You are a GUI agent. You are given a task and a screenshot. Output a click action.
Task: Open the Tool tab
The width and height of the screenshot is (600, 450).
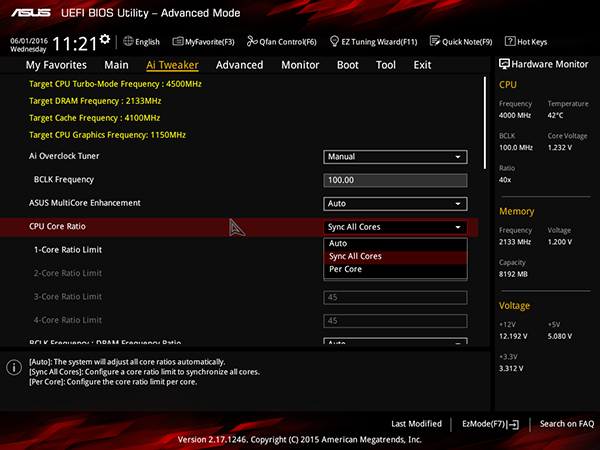pyautogui.click(x=386, y=65)
